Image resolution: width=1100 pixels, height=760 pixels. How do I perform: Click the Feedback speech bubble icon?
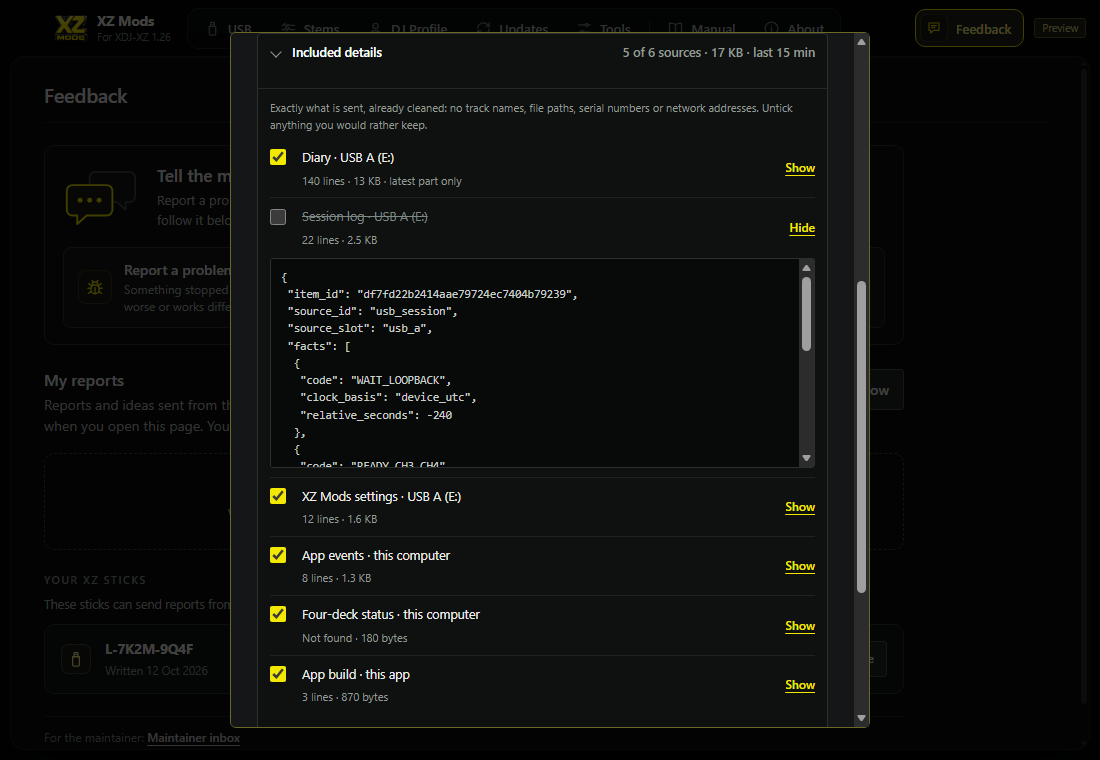point(934,28)
